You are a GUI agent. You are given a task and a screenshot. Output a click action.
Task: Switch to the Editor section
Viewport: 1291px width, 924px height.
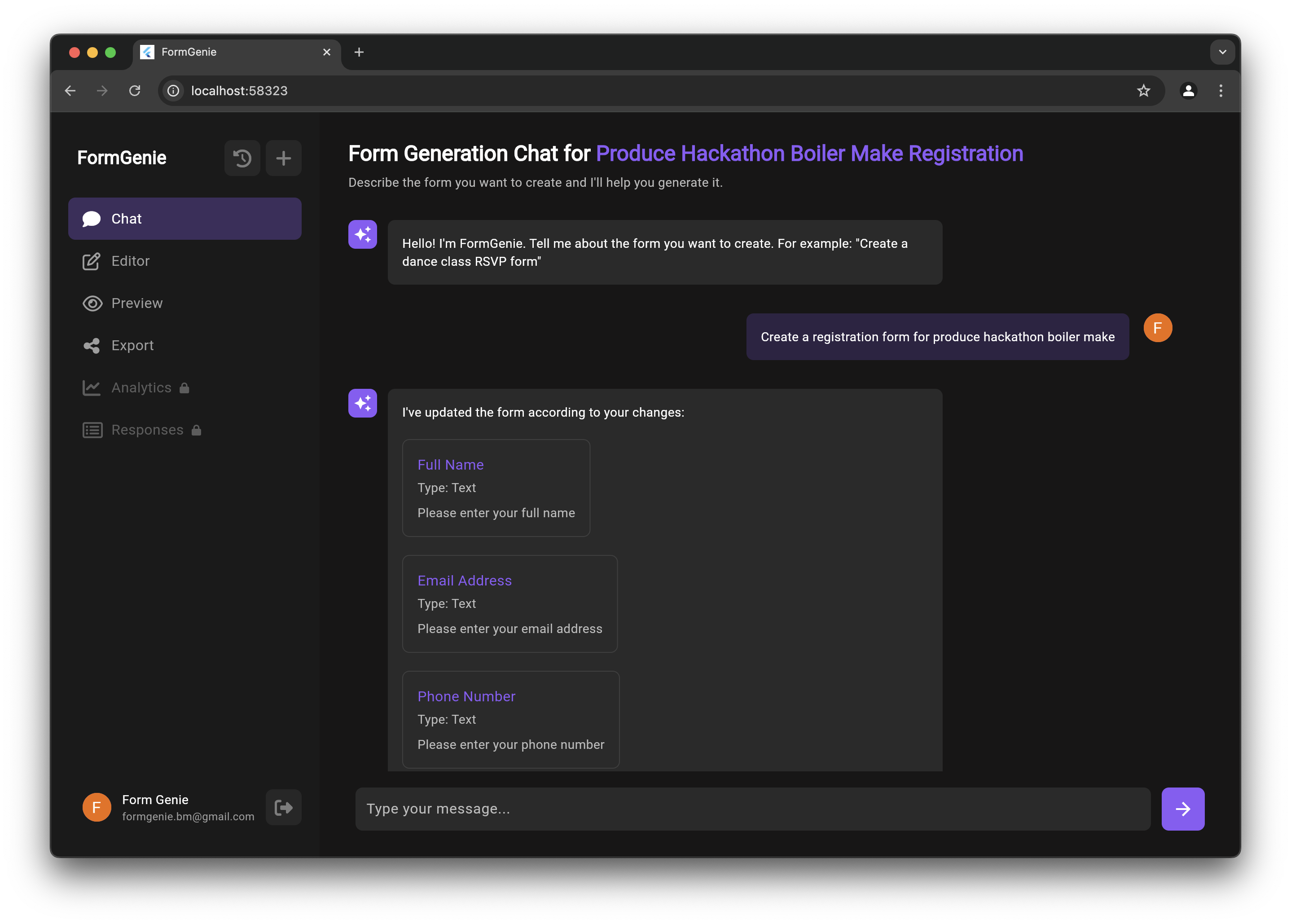coord(130,261)
